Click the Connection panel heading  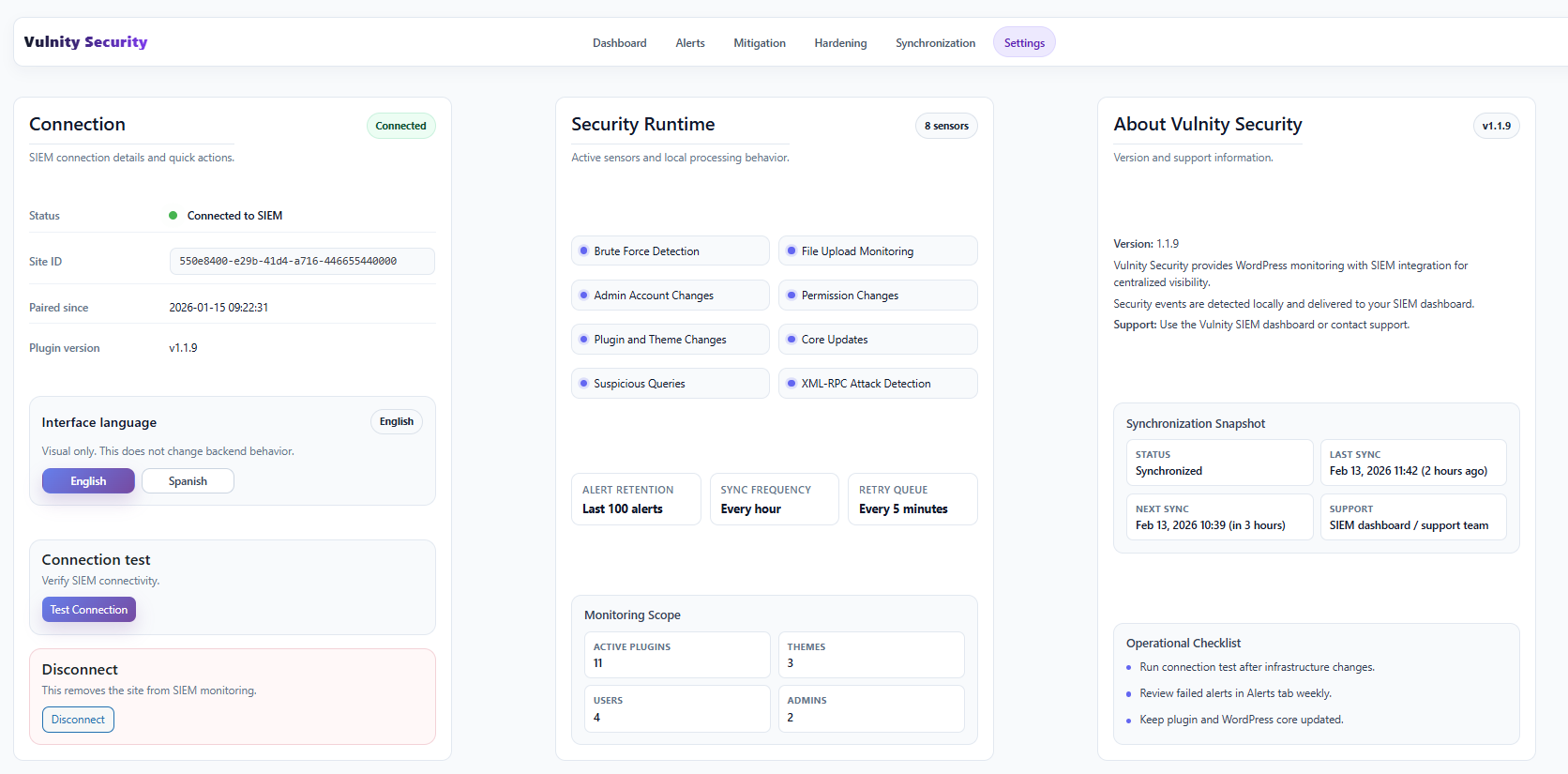(x=77, y=125)
